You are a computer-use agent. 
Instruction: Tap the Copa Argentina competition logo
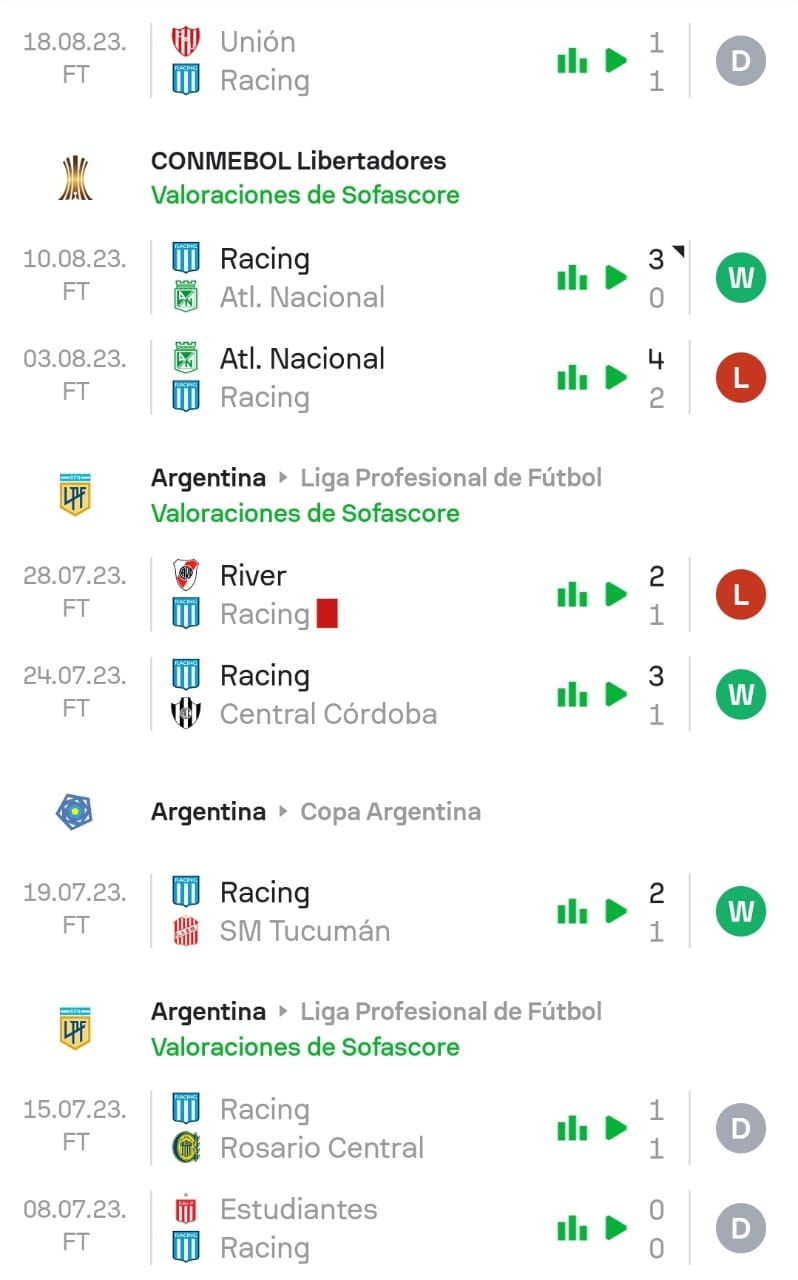tap(75, 812)
